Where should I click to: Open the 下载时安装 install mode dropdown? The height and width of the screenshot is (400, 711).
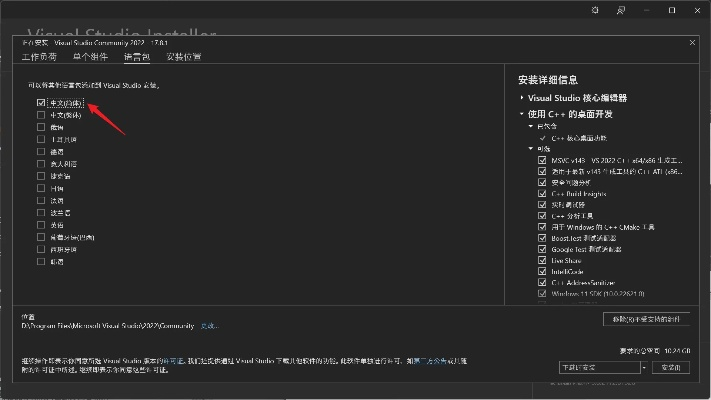click(603, 367)
